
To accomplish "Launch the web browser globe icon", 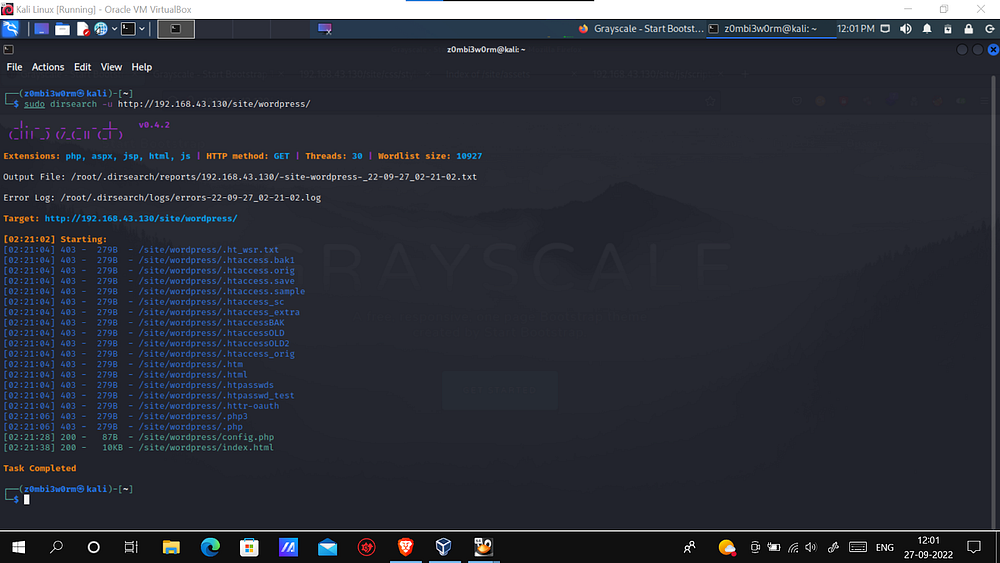I will coord(100,29).
